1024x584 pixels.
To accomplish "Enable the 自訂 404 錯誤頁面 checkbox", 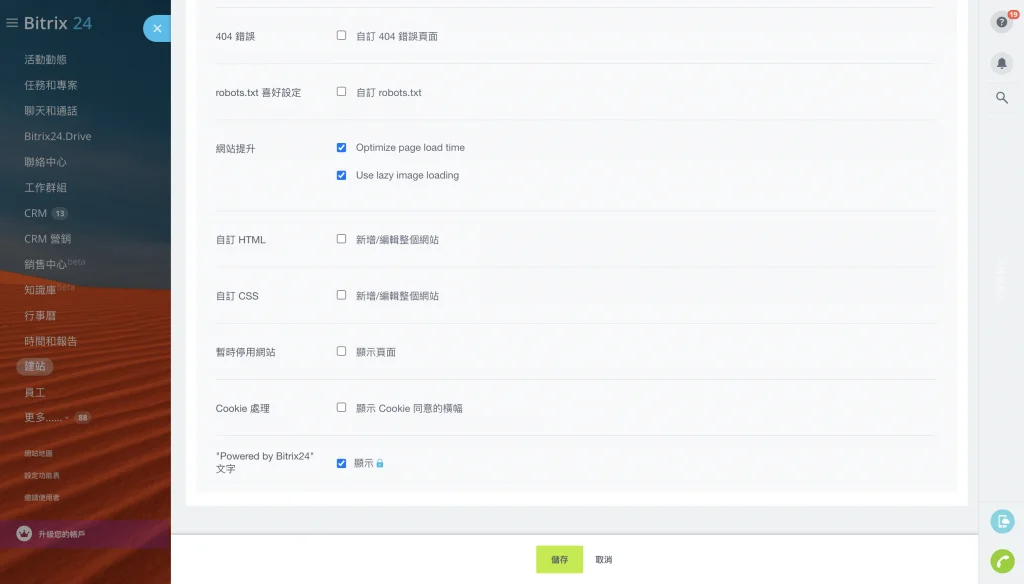I will point(341,35).
